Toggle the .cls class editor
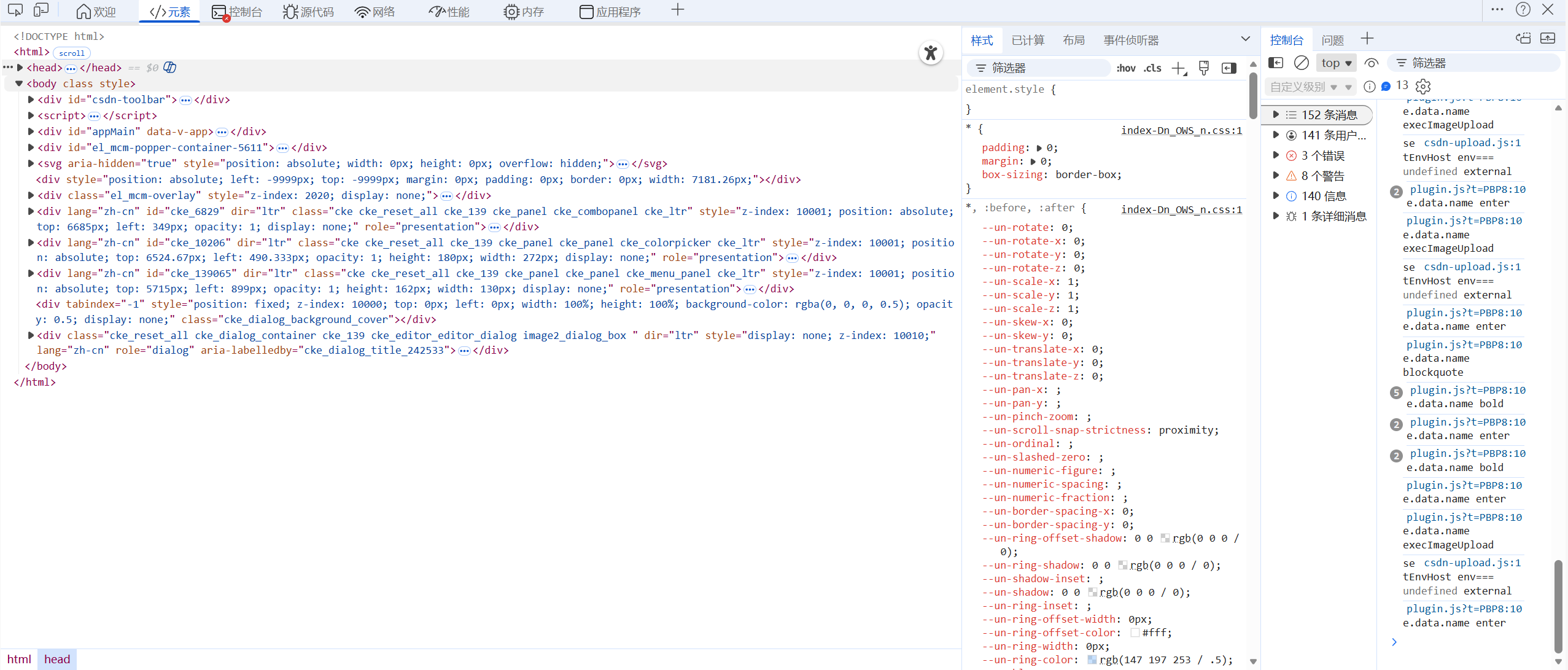 pyautogui.click(x=1152, y=68)
